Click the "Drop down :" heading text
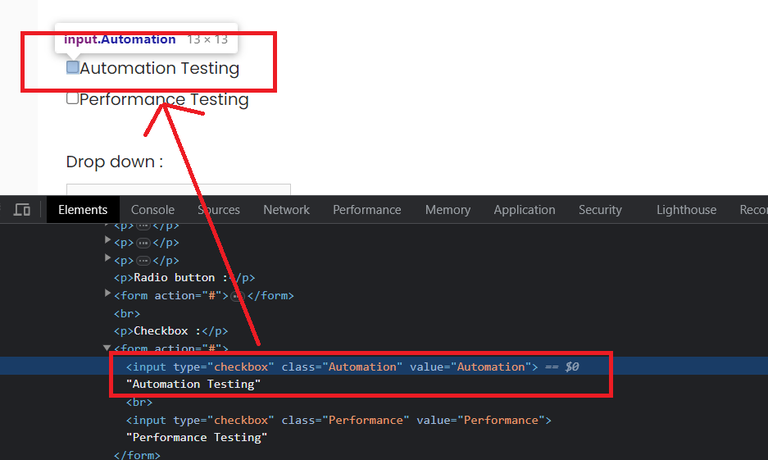Viewport: 768px width, 460px height. click(115, 162)
